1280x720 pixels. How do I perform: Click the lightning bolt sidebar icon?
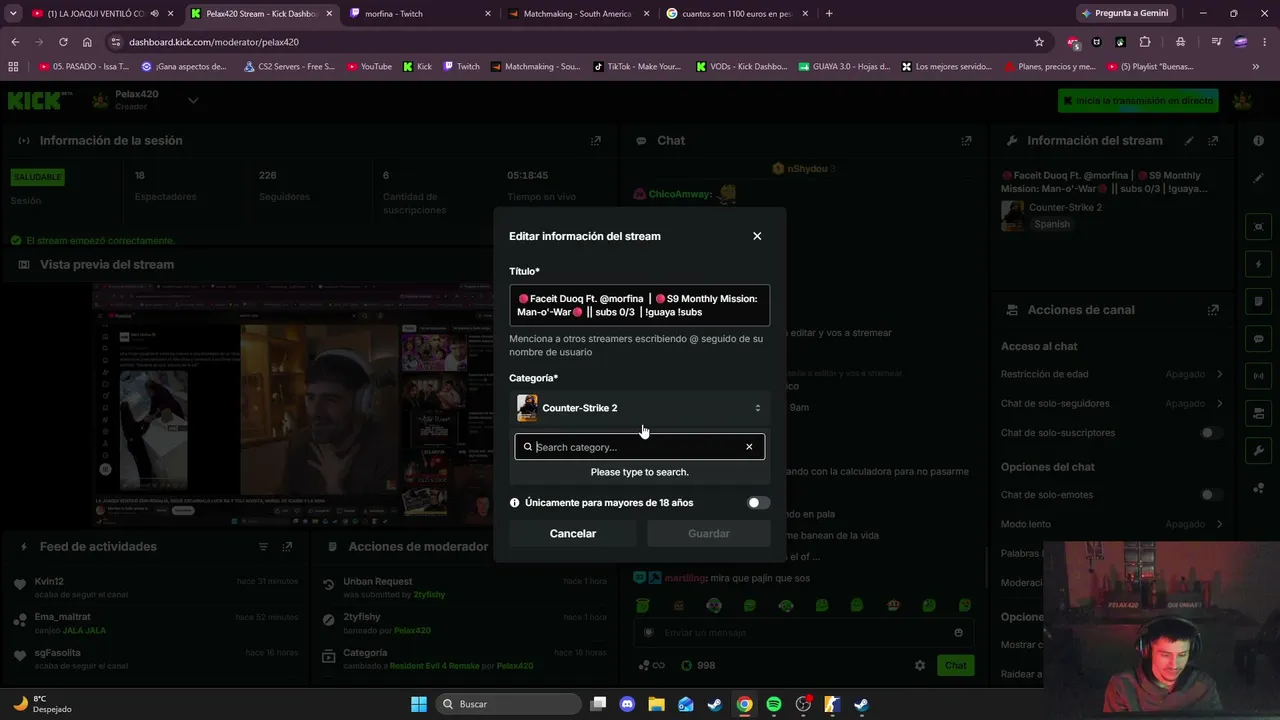[x=1259, y=265]
